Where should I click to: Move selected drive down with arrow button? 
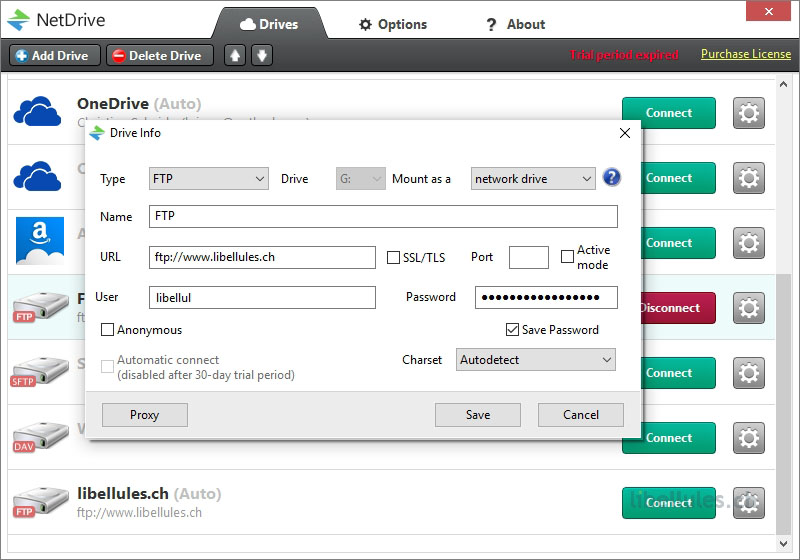click(262, 55)
